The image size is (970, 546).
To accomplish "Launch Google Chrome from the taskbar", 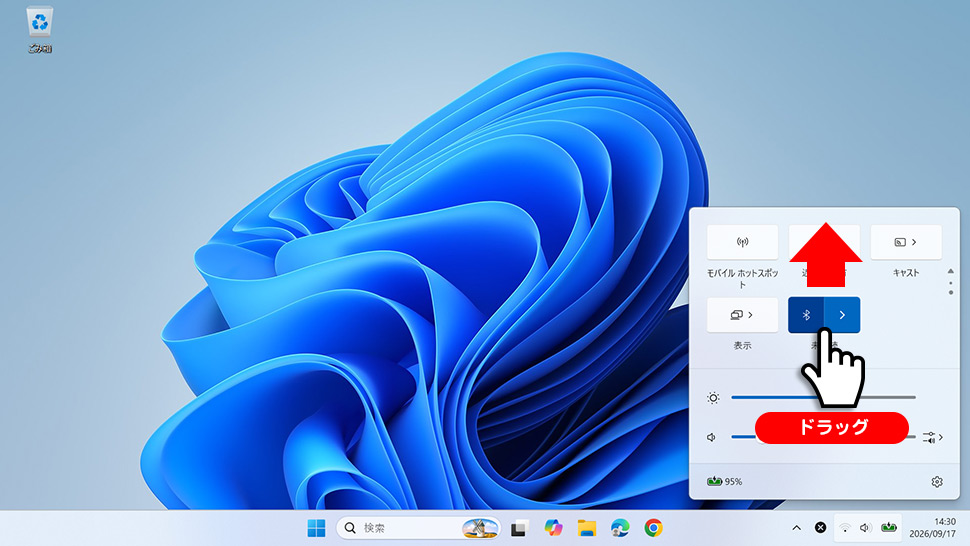I will tap(653, 528).
